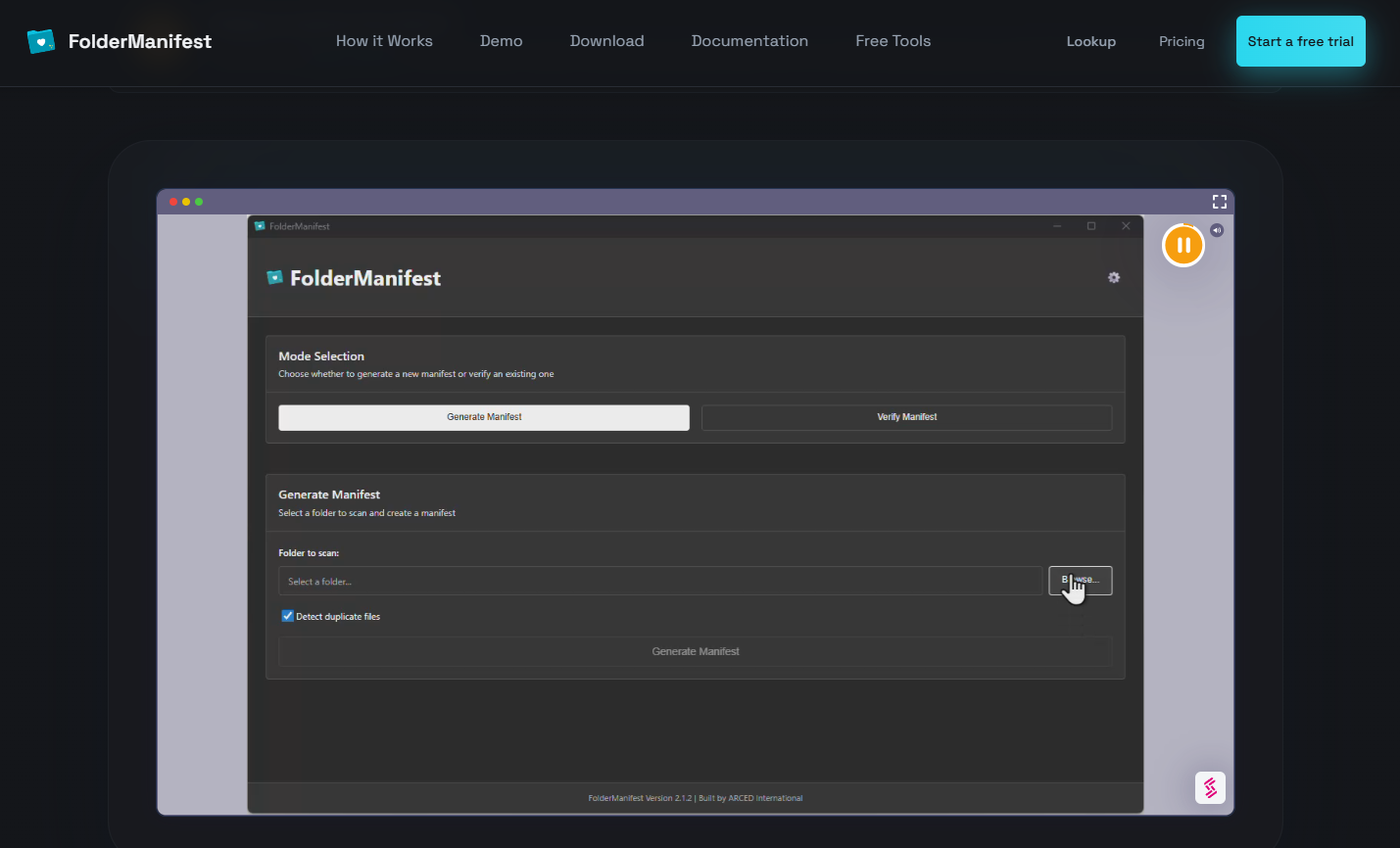Click the Select a folder input field
The image size is (1400, 848).
point(659,582)
